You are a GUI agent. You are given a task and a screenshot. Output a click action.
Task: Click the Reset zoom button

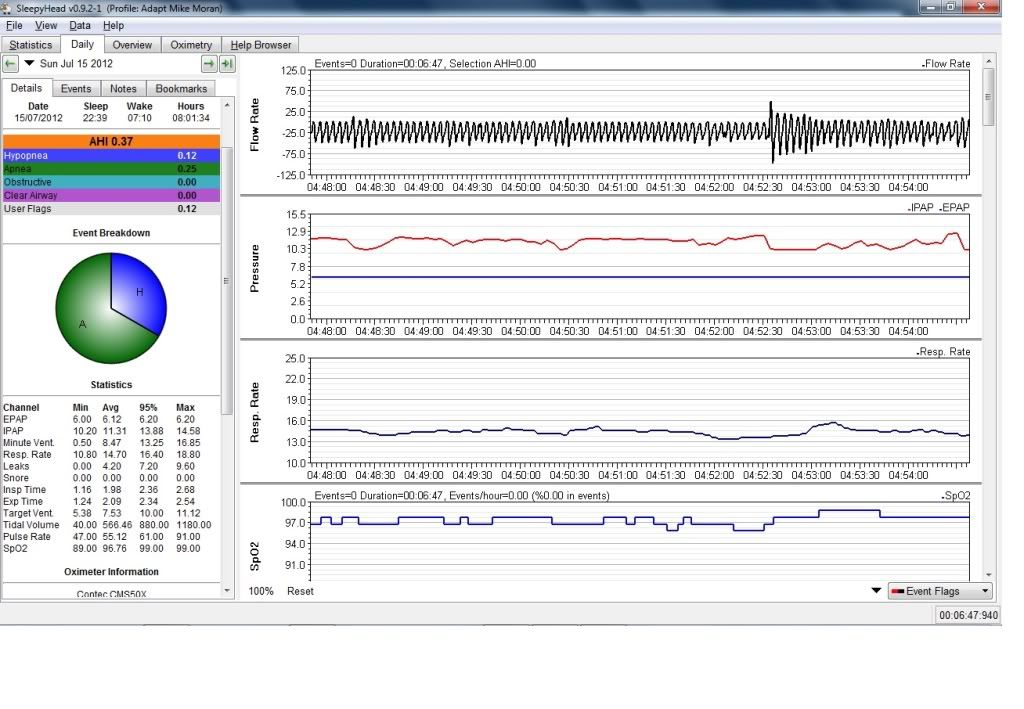(300, 591)
